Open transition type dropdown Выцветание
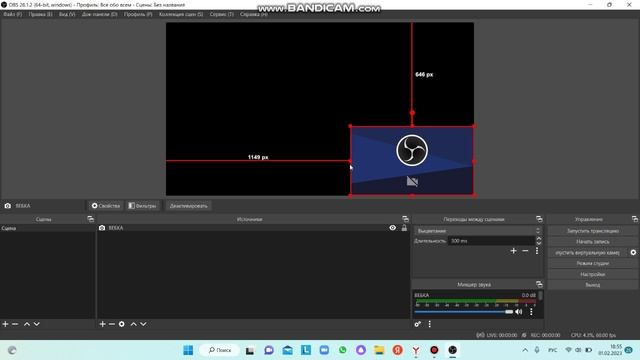This screenshot has width=640, height=360. (x=478, y=231)
